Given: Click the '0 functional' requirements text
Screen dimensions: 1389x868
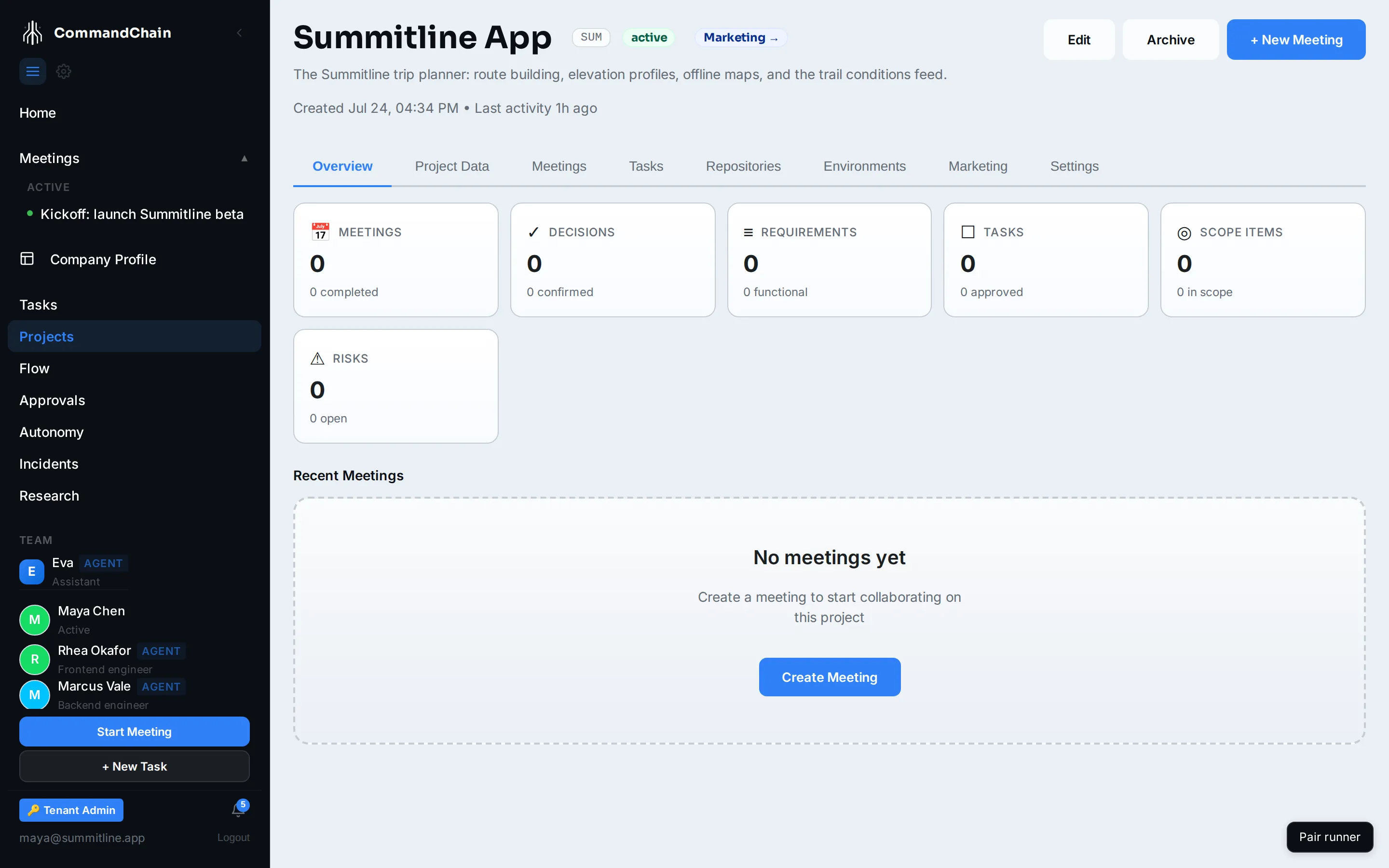Looking at the screenshot, I should click(776, 292).
